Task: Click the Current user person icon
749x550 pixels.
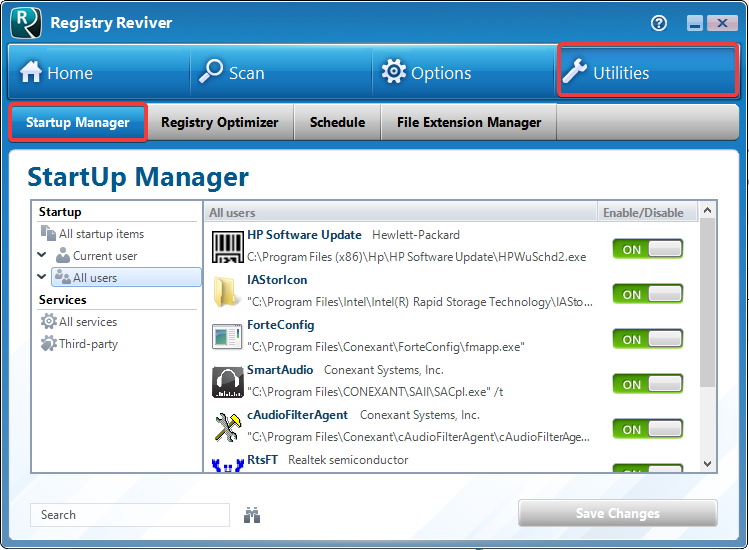Action: pyautogui.click(x=63, y=256)
